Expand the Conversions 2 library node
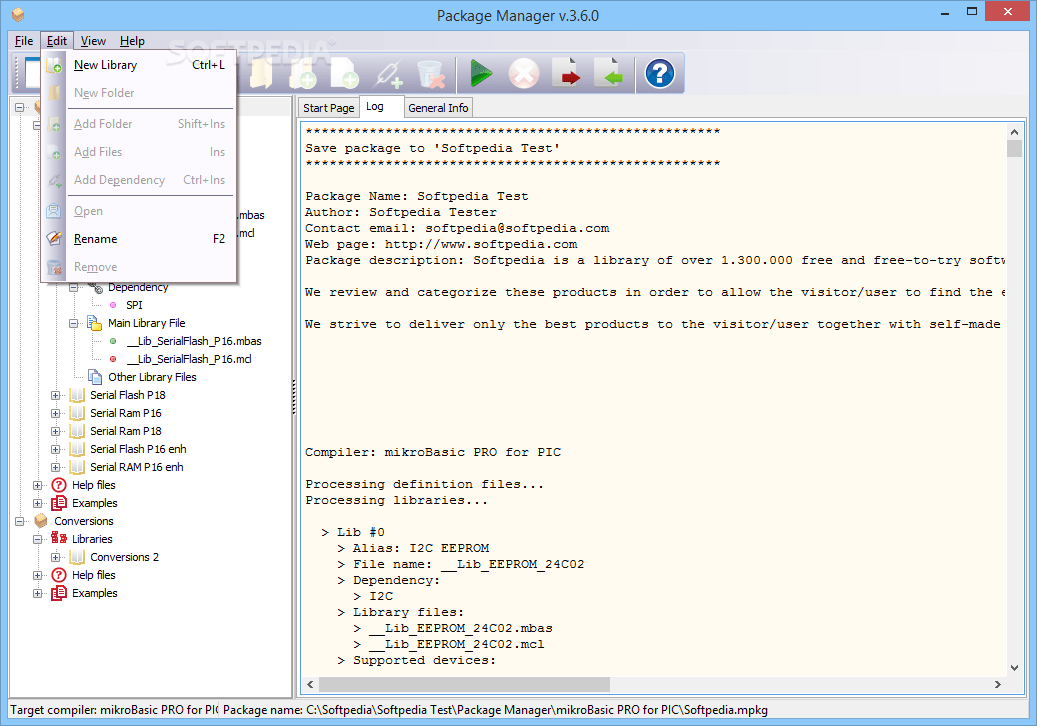Screen dimensions: 1037x726 pyautogui.click(x=56, y=557)
